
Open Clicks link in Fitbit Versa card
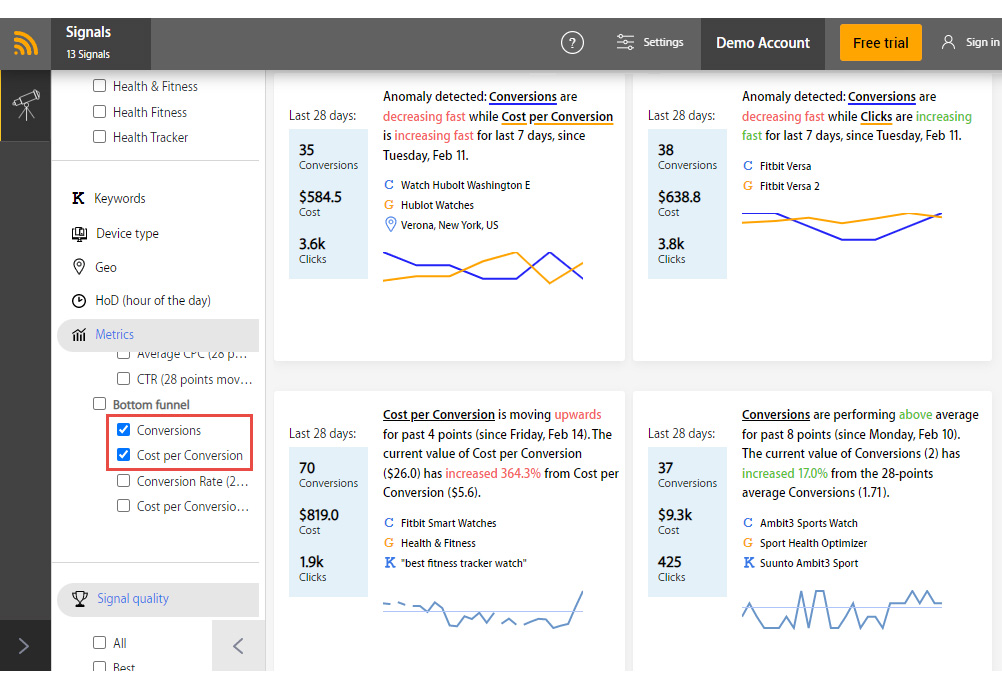[x=876, y=116]
